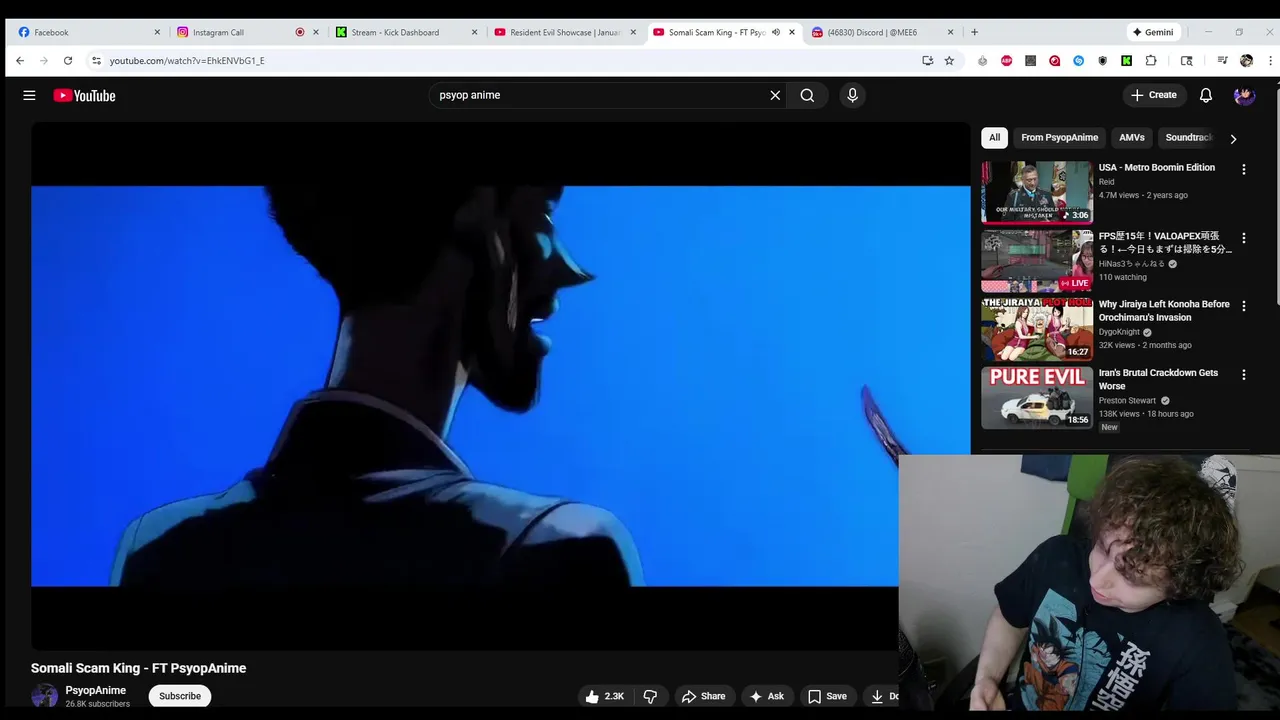Open the Jiraiya Left Konoha thumbnail

click(x=1037, y=329)
